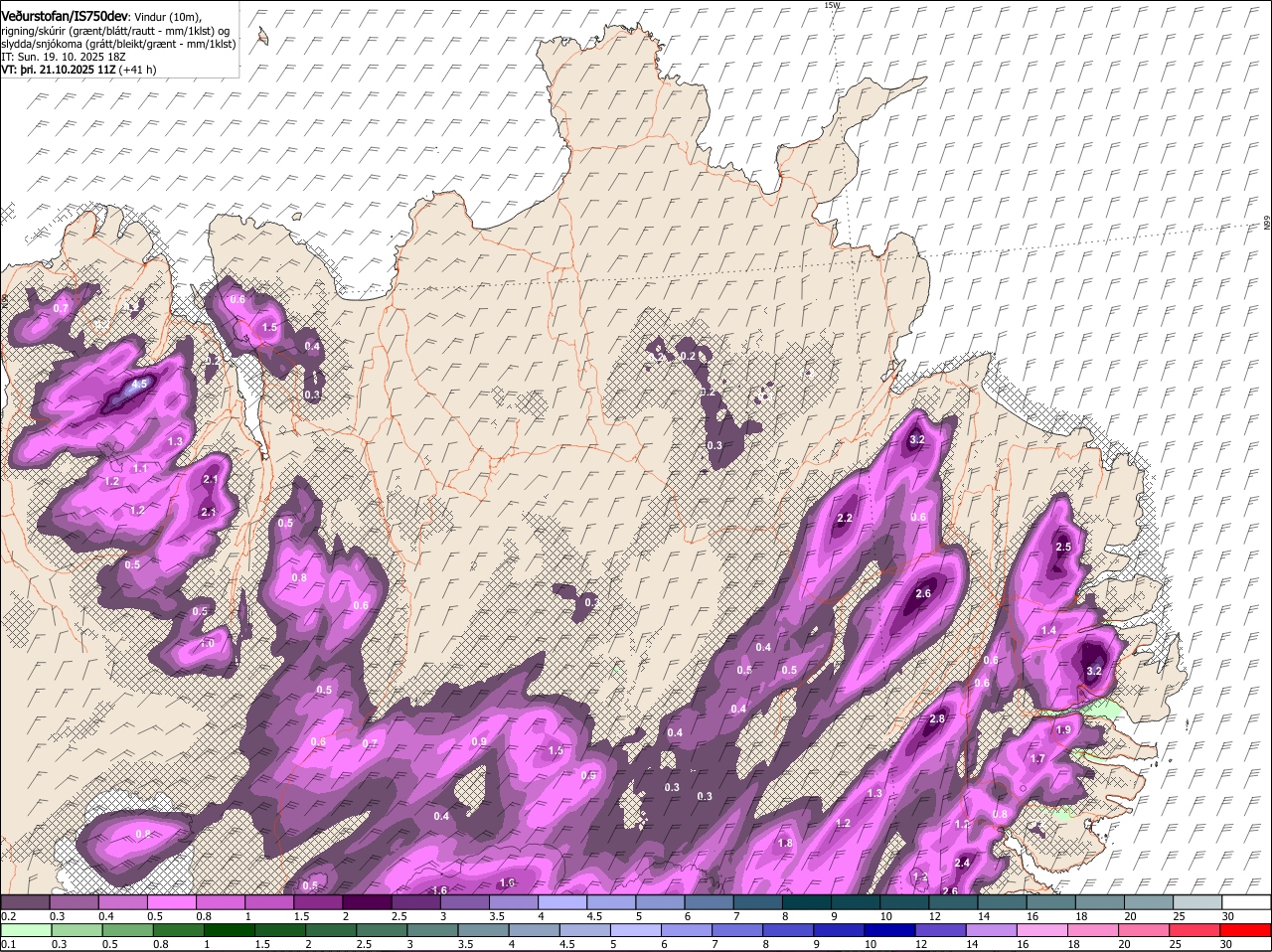Click the 4.5 precipitation value on the map
1272x952 pixels.
pos(139,384)
